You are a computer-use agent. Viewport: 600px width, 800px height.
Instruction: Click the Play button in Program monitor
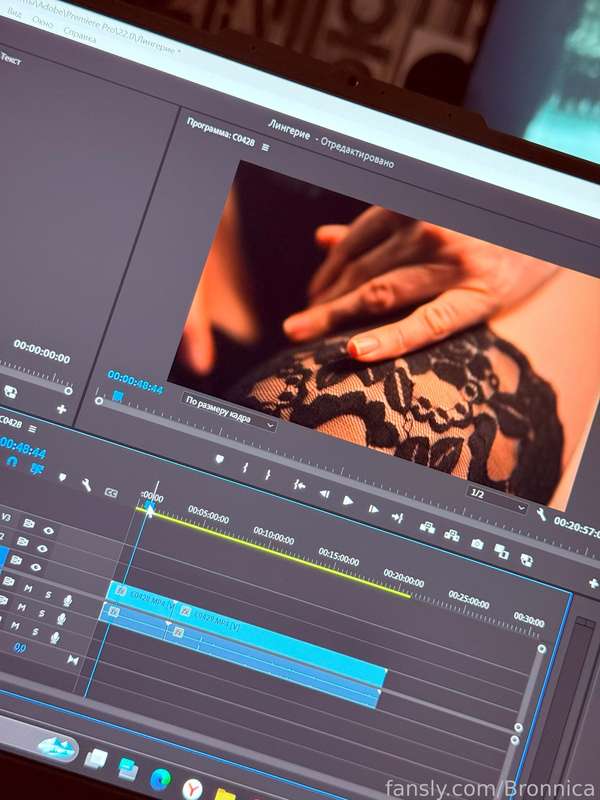pyautogui.click(x=348, y=501)
